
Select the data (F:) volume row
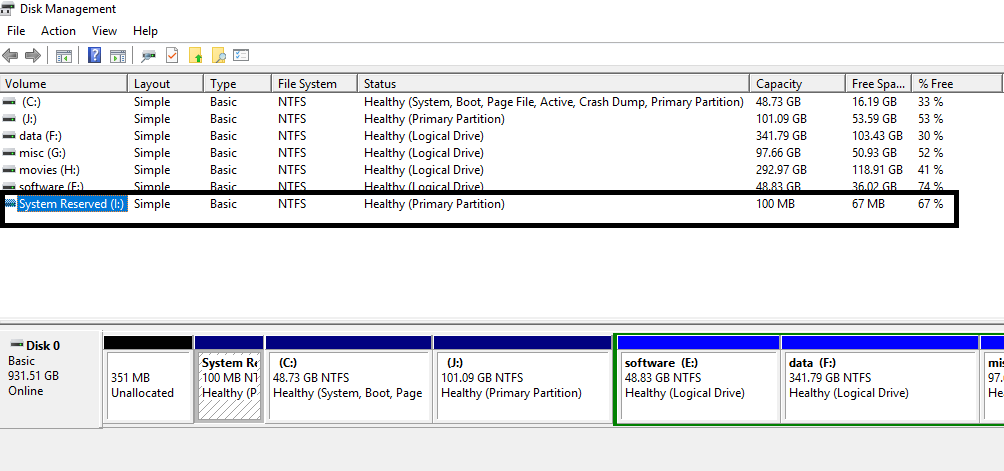[40, 136]
